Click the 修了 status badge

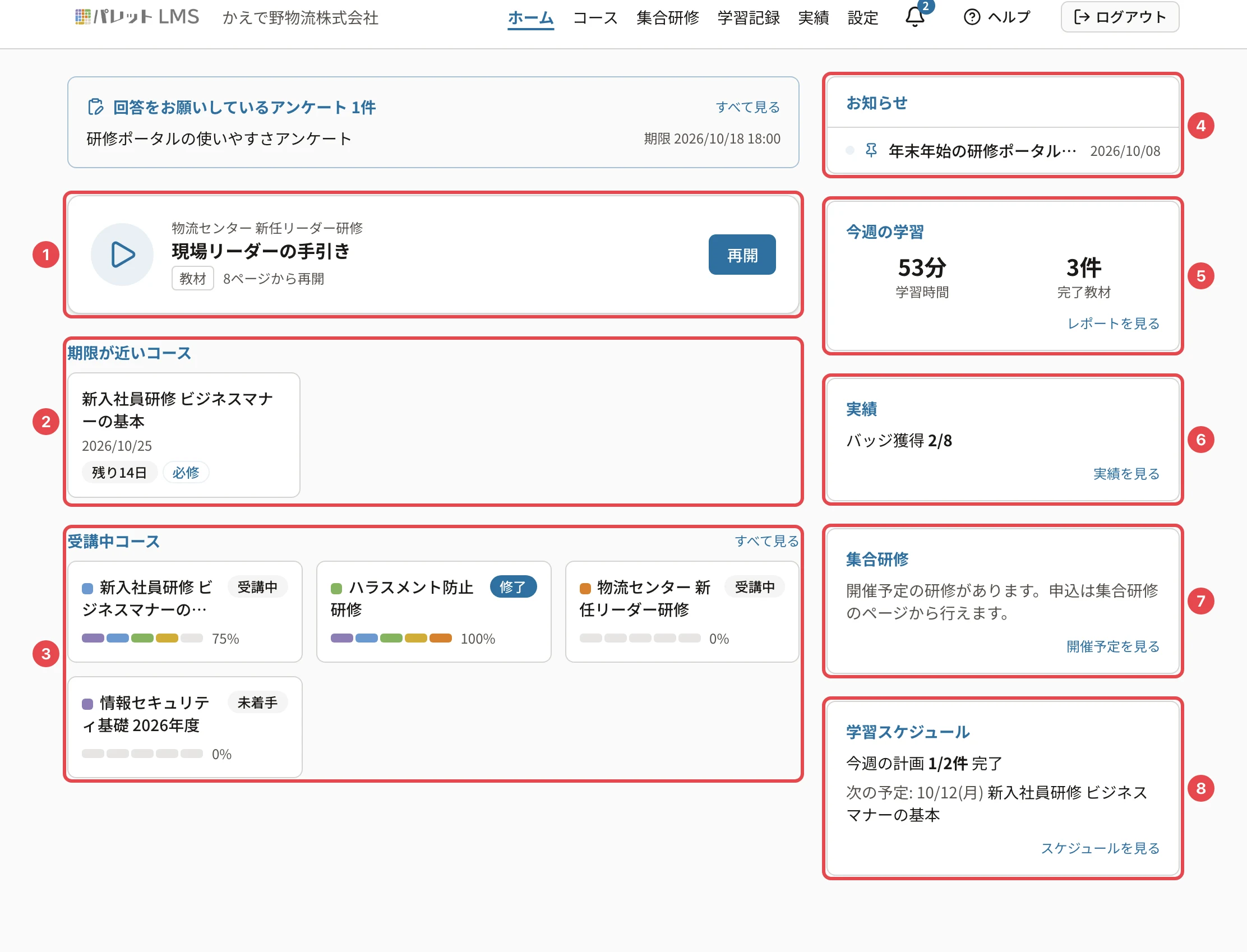pos(512,587)
